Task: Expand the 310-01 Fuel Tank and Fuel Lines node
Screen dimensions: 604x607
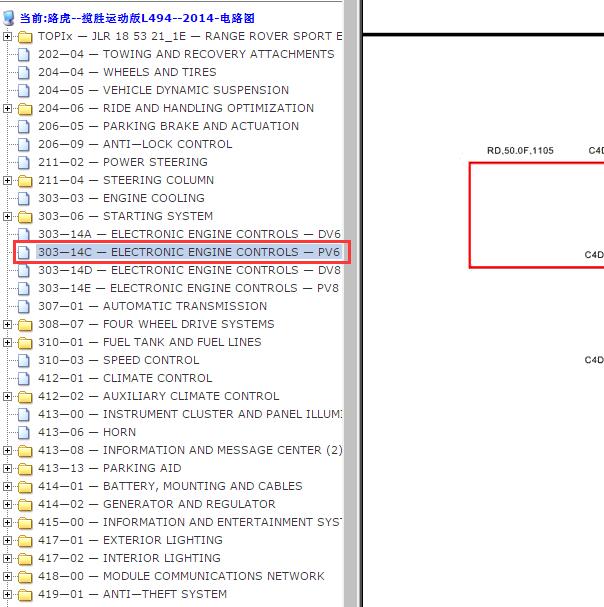Action: pos(7,343)
